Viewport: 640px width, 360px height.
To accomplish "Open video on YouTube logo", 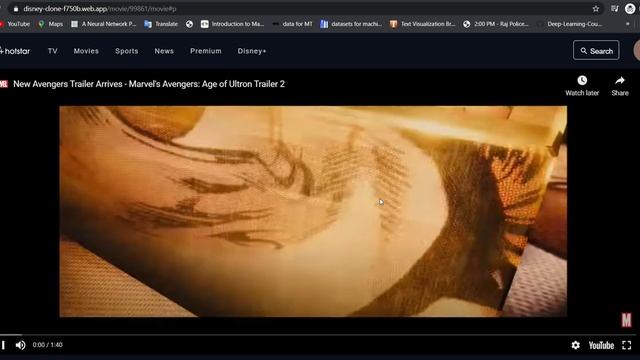I will point(601,345).
